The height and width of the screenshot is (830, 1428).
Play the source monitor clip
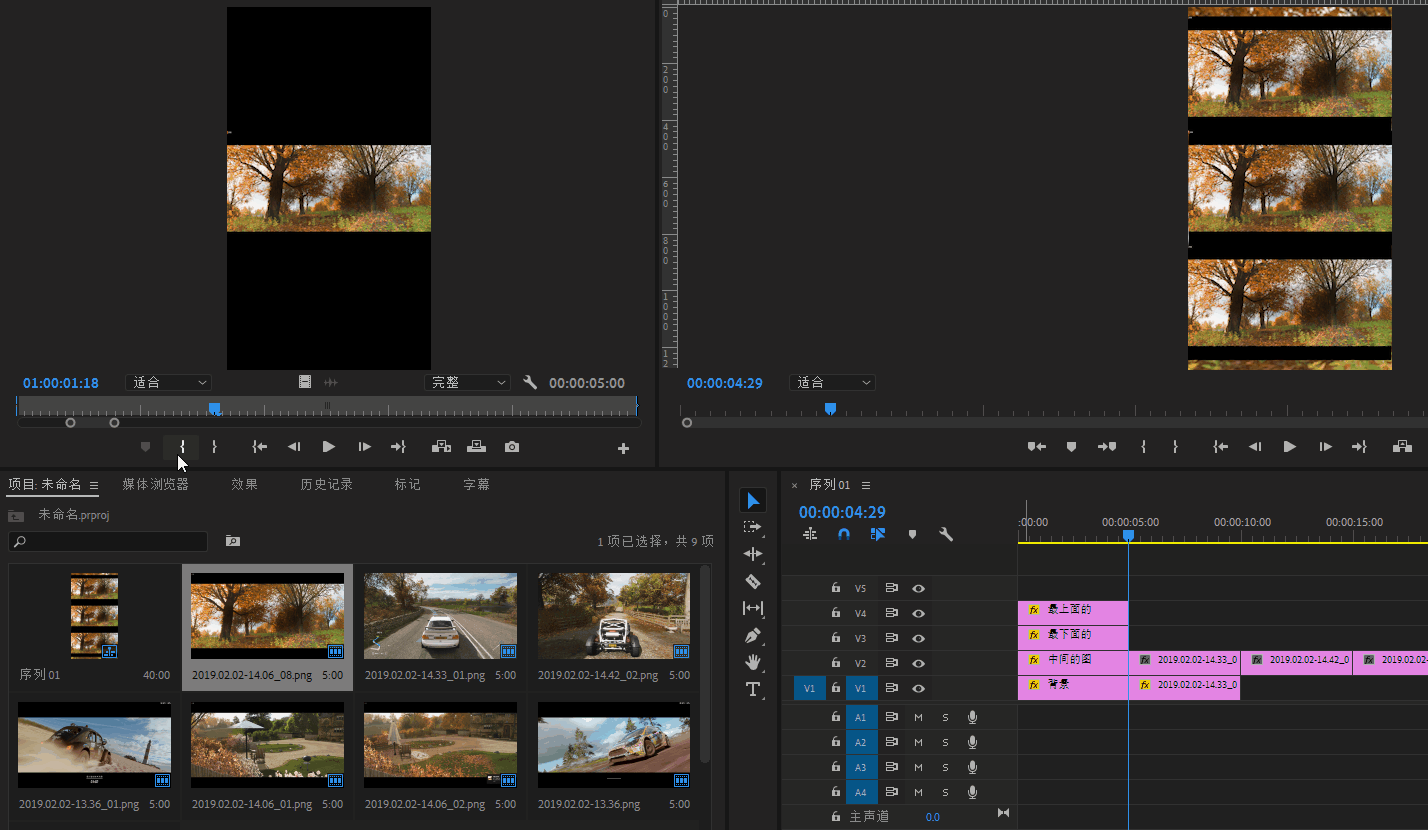[329, 447]
